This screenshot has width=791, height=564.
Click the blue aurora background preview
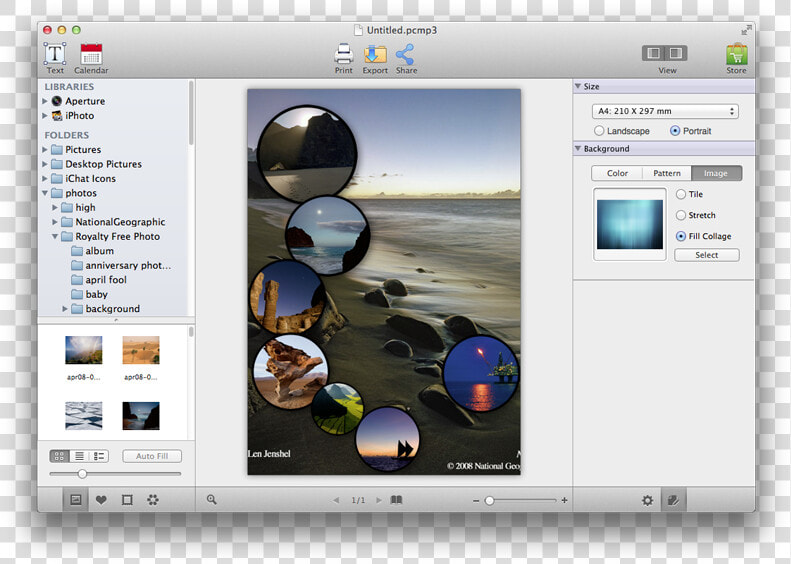630,224
